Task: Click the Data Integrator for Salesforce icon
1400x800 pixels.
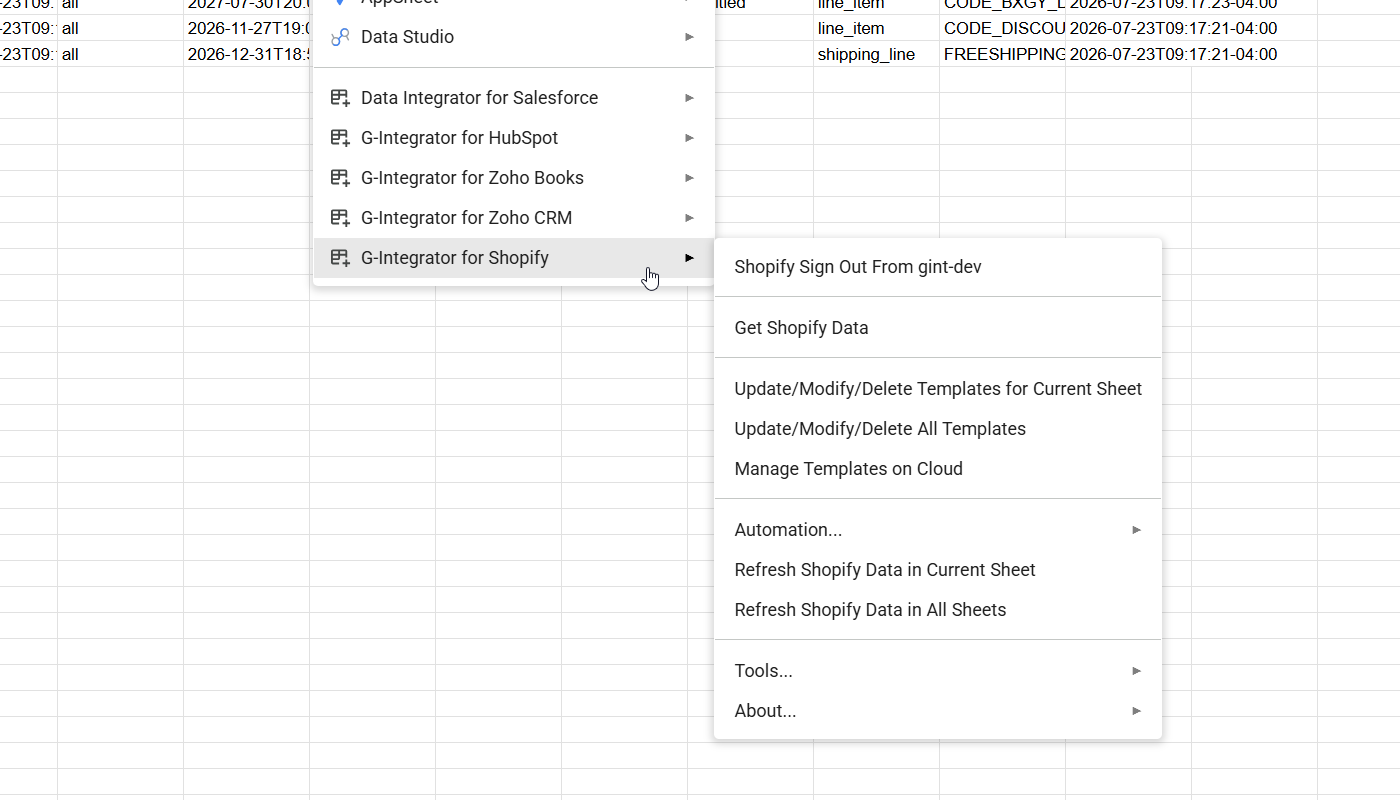Action: pos(340,98)
